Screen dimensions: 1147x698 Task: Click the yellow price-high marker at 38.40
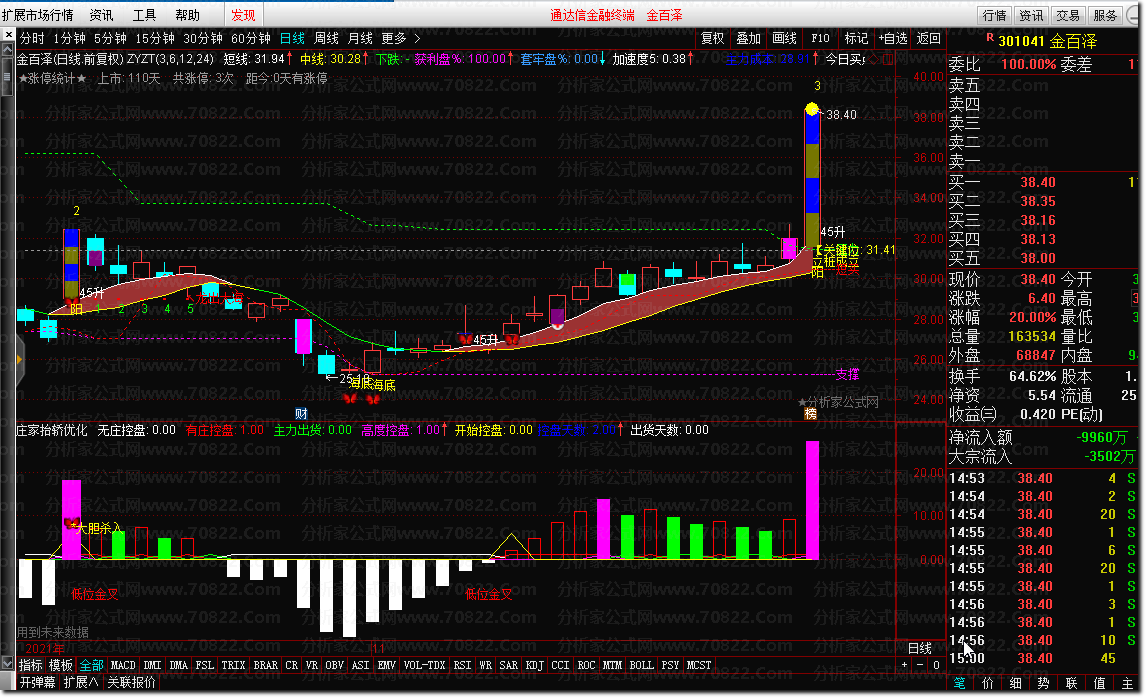(811, 109)
